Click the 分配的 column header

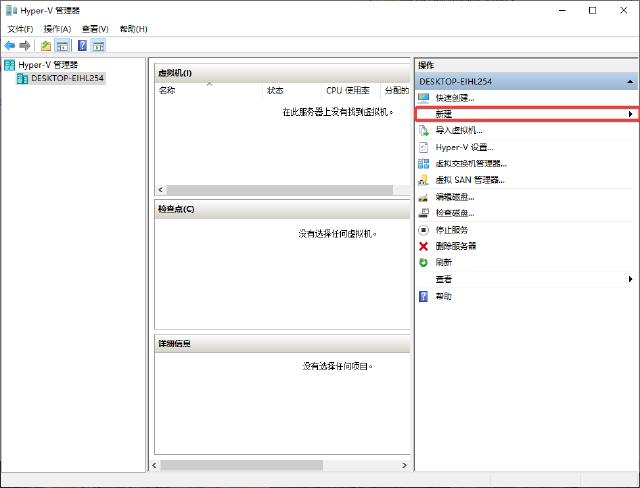pyautogui.click(x=396, y=90)
